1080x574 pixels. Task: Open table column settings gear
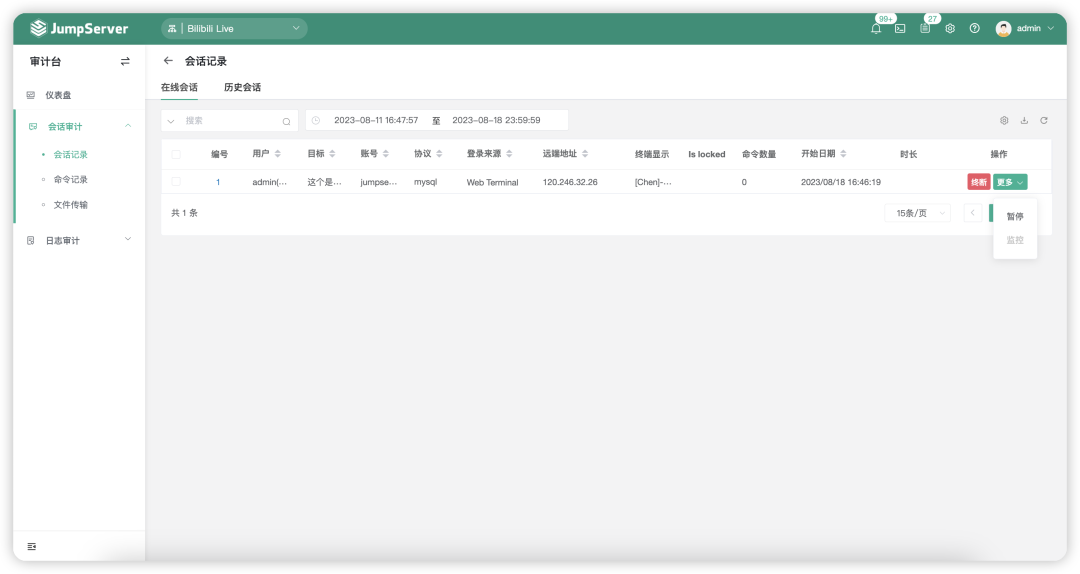1004,120
